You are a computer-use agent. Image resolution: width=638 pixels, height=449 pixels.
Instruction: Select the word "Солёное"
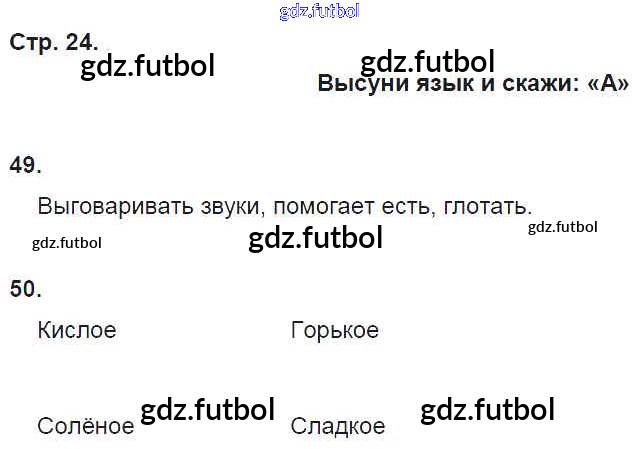[85, 426]
